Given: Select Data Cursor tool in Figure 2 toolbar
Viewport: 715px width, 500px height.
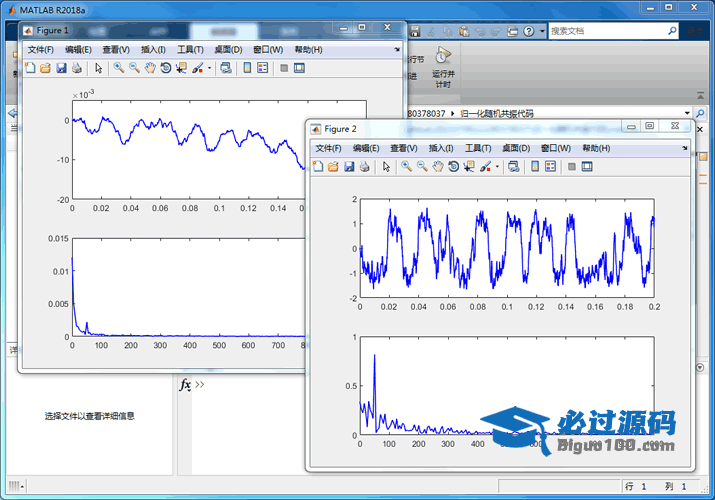Looking at the screenshot, I should tap(470, 167).
